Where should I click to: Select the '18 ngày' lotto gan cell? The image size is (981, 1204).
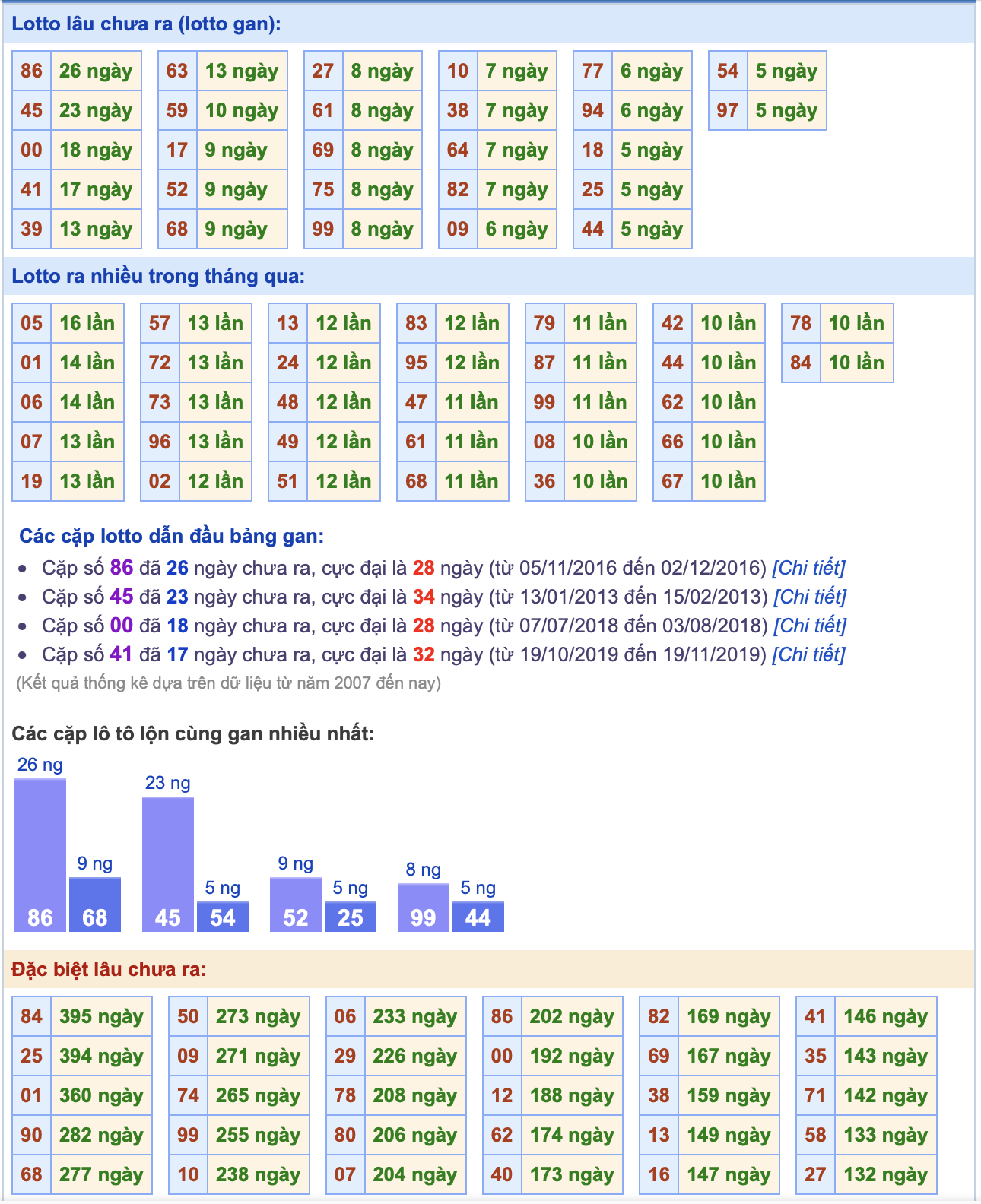pyautogui.click(x=96, y=150)
